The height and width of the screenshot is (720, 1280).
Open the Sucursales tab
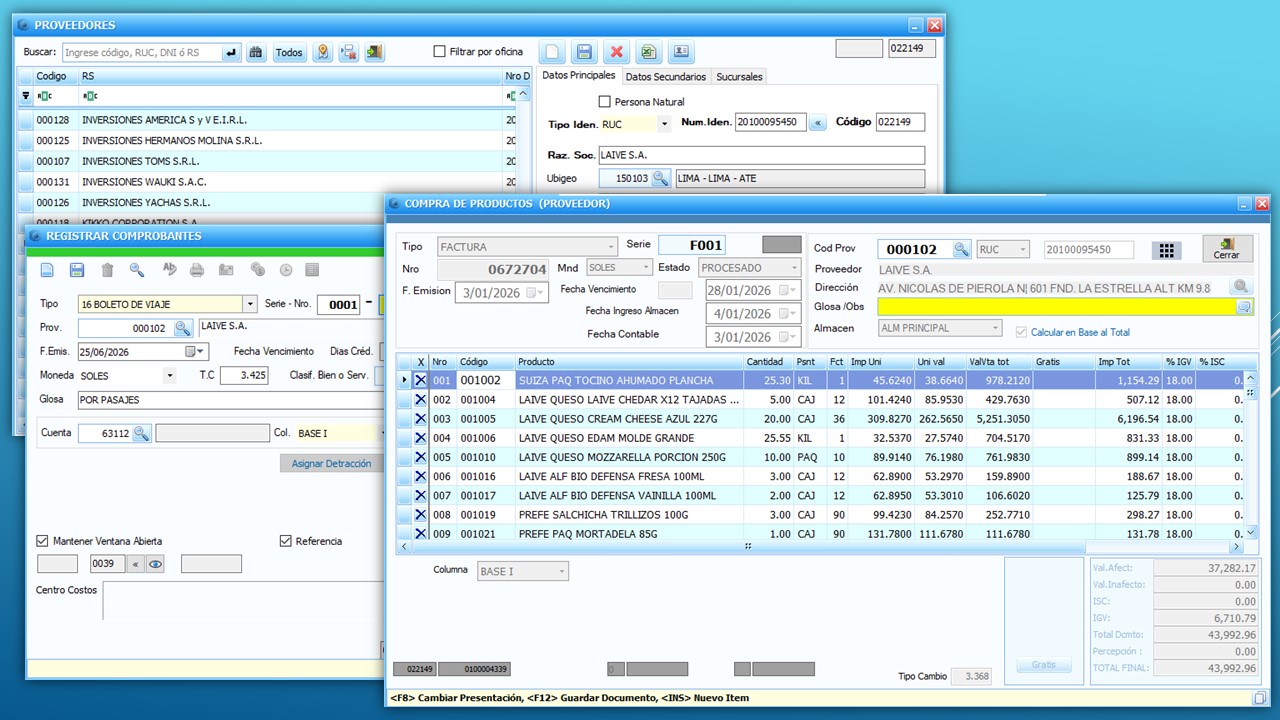739,76
